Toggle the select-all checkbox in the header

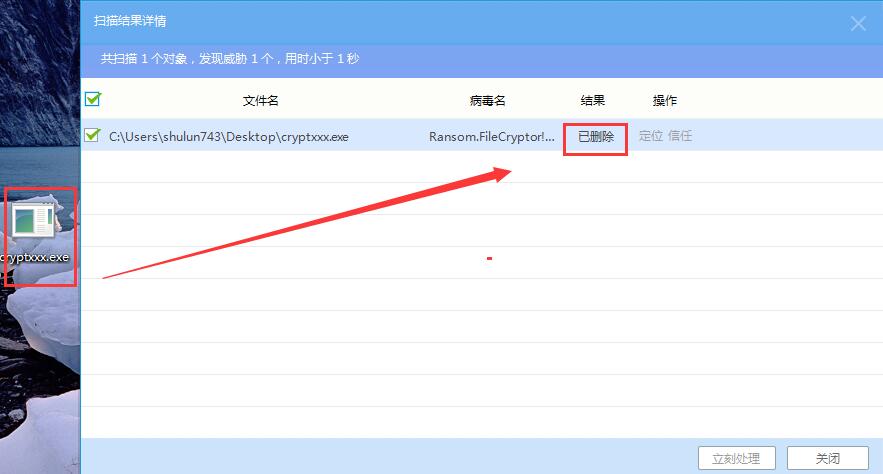[93, 99]
